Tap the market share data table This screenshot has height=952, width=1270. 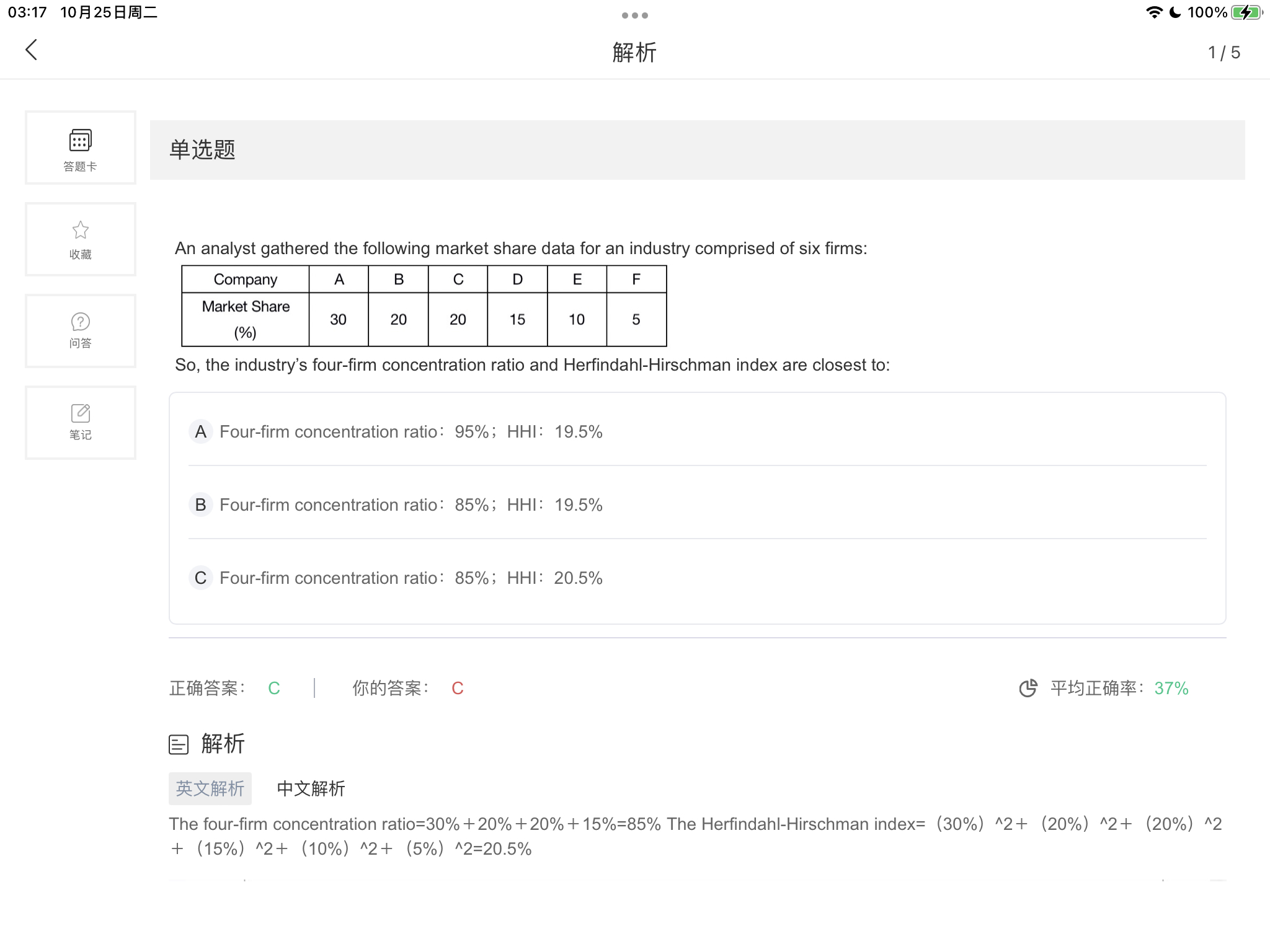(424, 306)
